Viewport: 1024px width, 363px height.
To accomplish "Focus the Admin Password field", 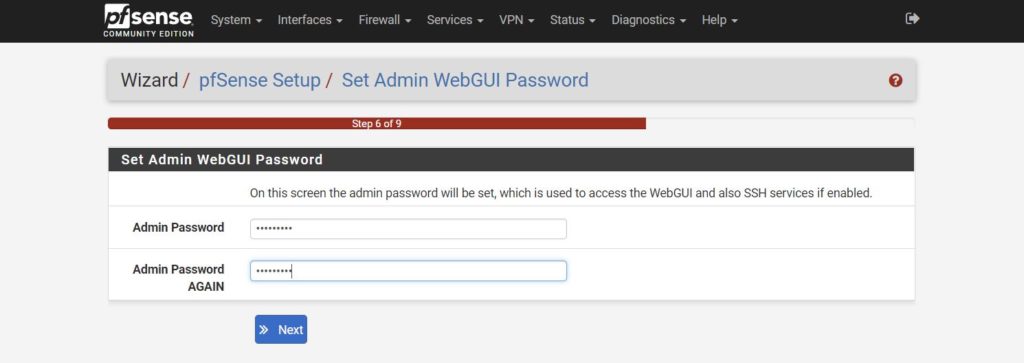I will point(408,229).
